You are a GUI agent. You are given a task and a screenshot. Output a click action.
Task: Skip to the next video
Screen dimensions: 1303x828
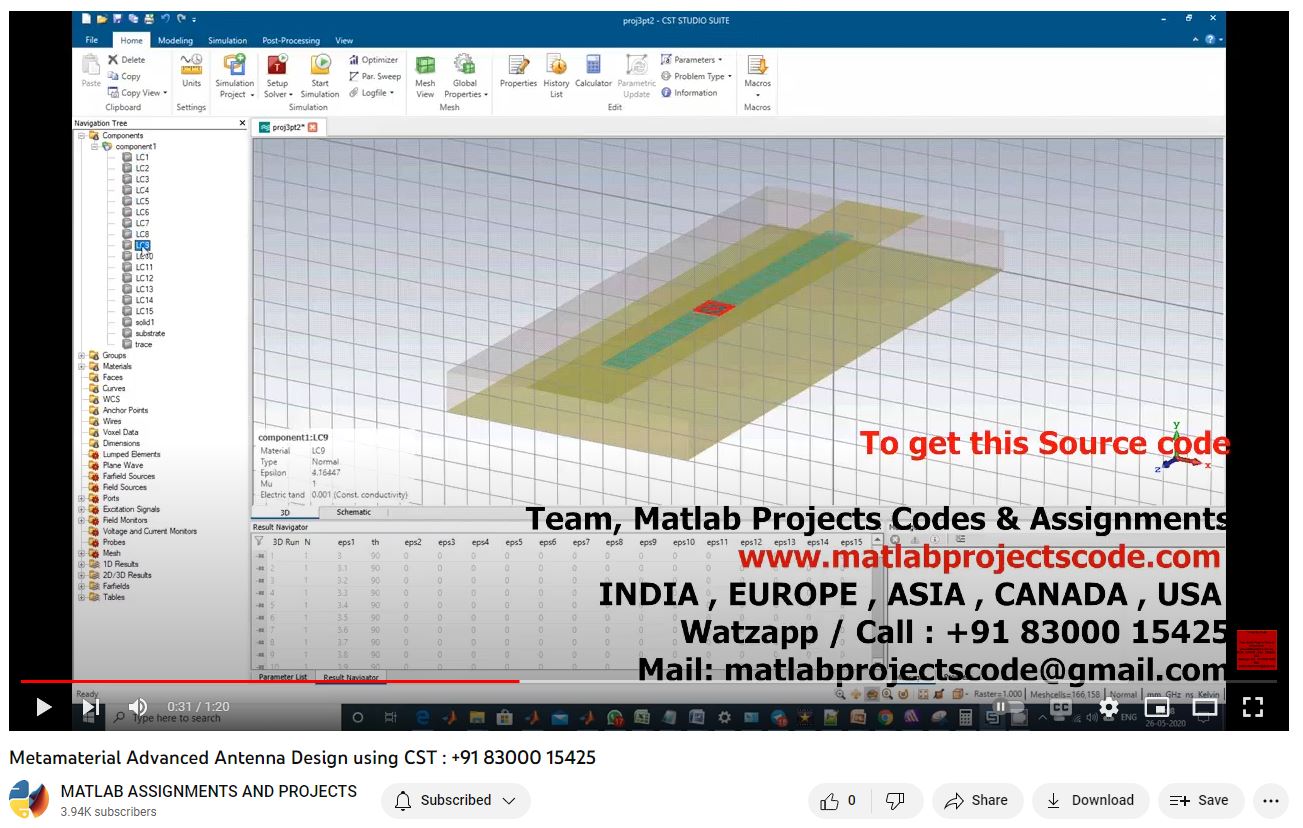[91, 707]
